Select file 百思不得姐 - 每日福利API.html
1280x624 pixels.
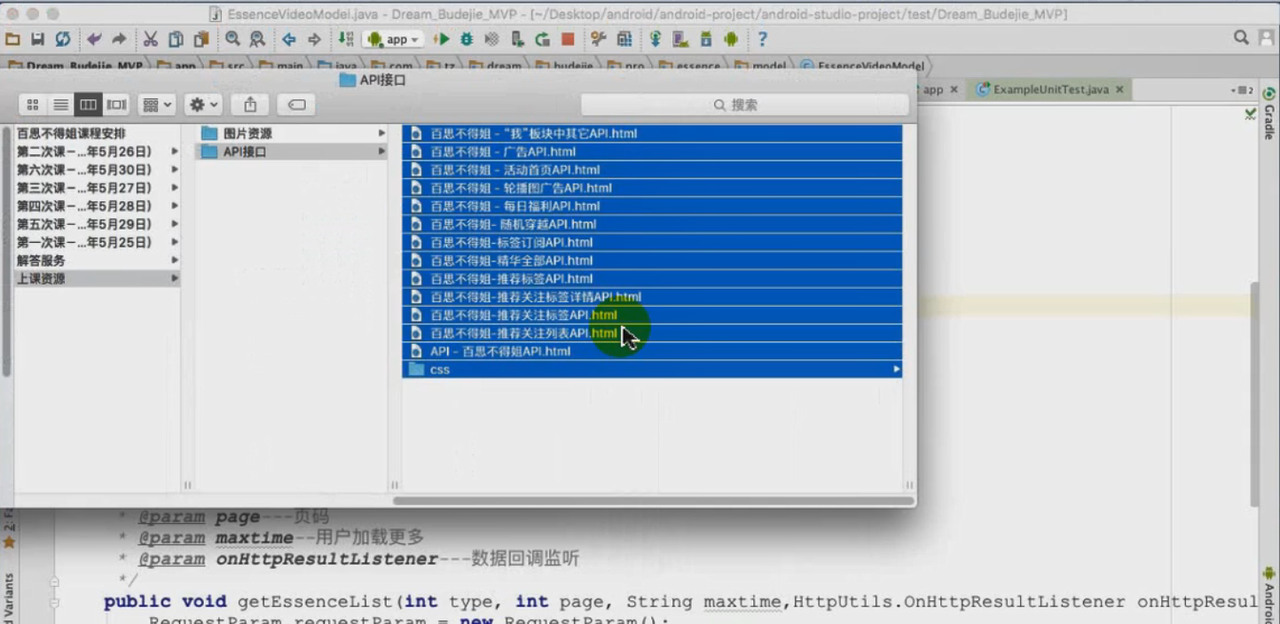(652, 206)
